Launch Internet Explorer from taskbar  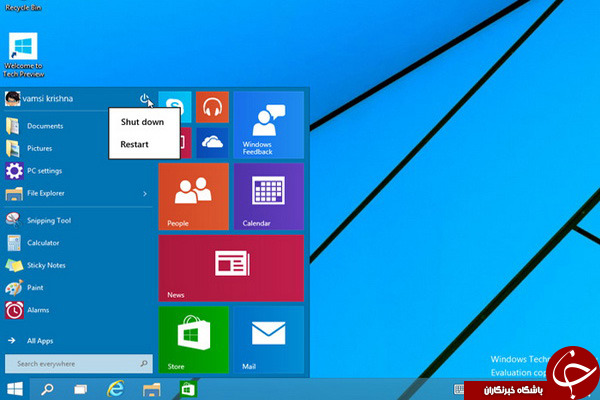[116, 389]
